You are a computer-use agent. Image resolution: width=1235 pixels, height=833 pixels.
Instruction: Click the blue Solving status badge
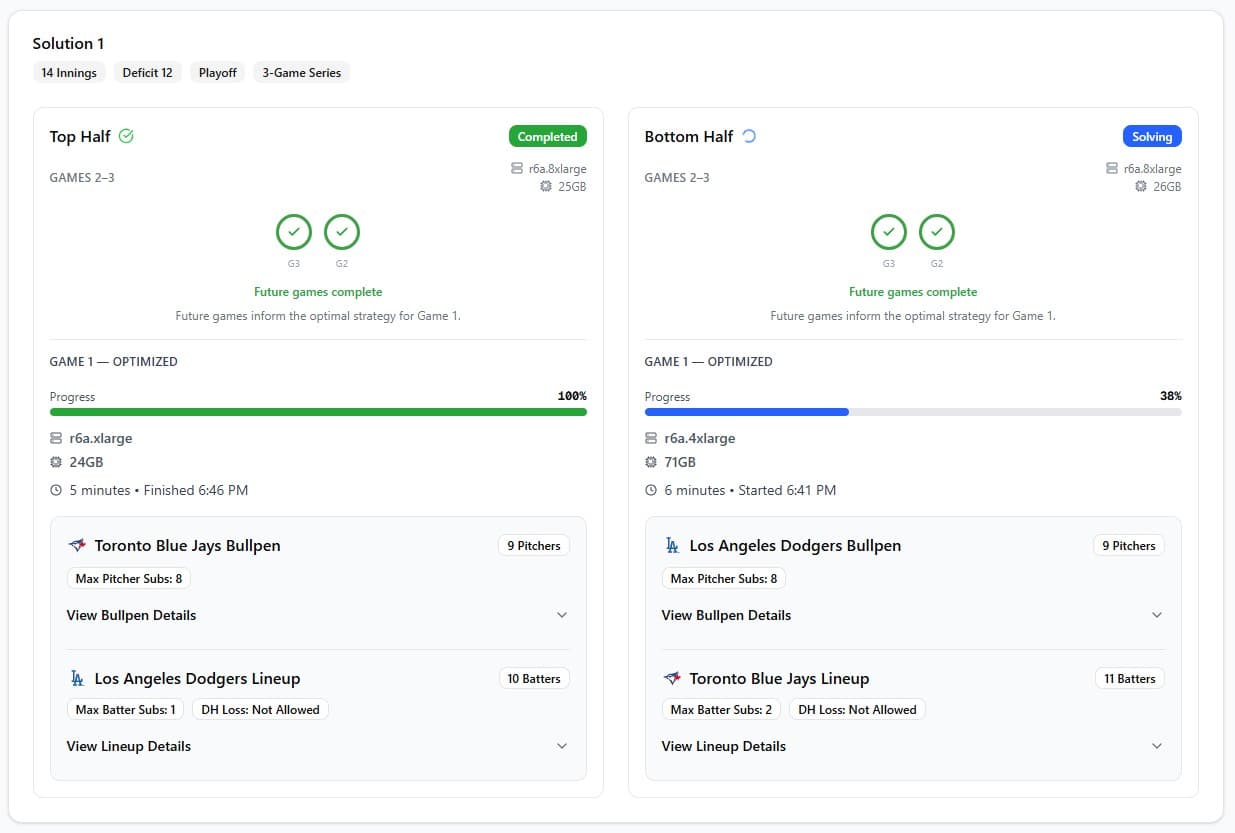point(1152,137)
